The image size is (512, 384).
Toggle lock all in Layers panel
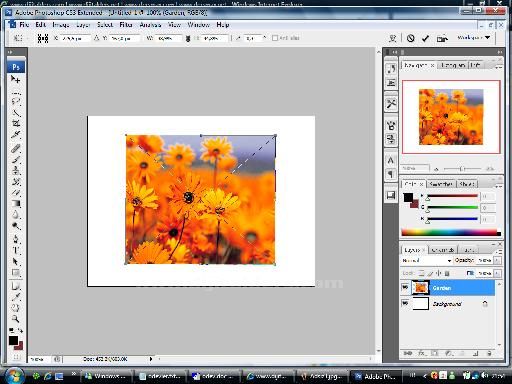tap(447, 273)
